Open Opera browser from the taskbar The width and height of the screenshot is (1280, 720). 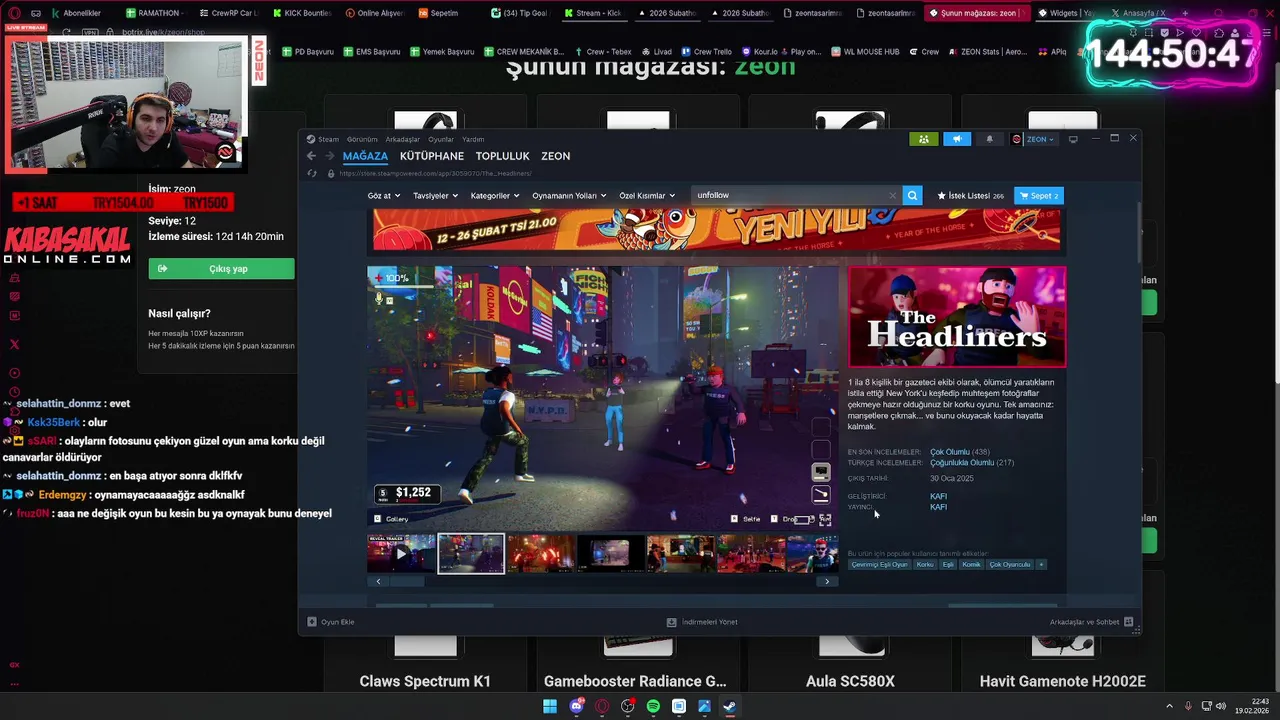pos(602,706)
